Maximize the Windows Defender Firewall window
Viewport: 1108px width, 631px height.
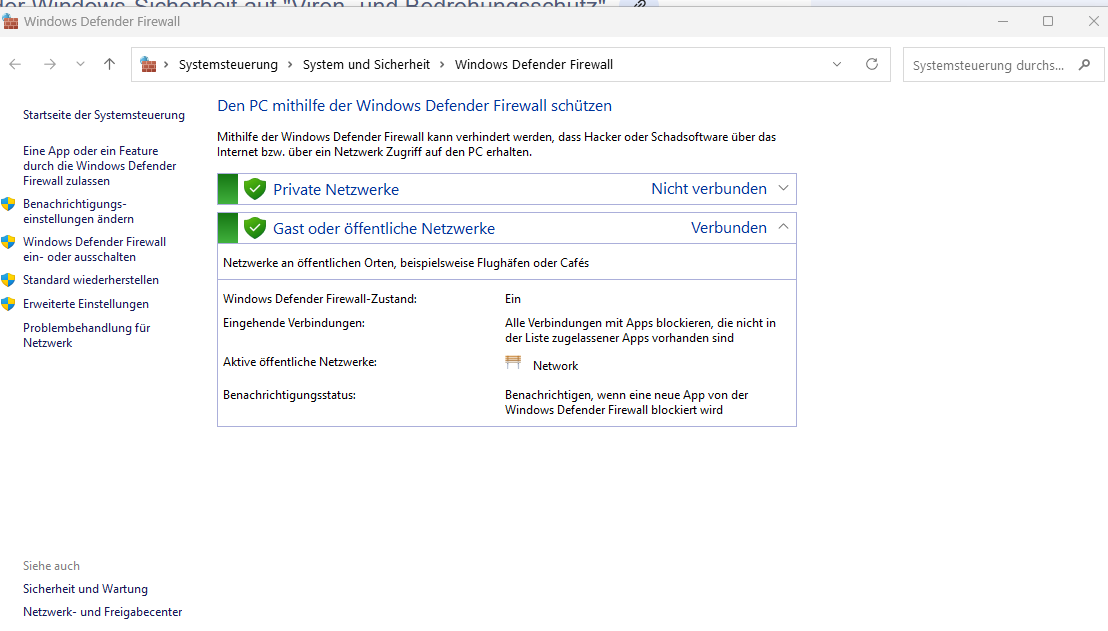coord(1048,21)
